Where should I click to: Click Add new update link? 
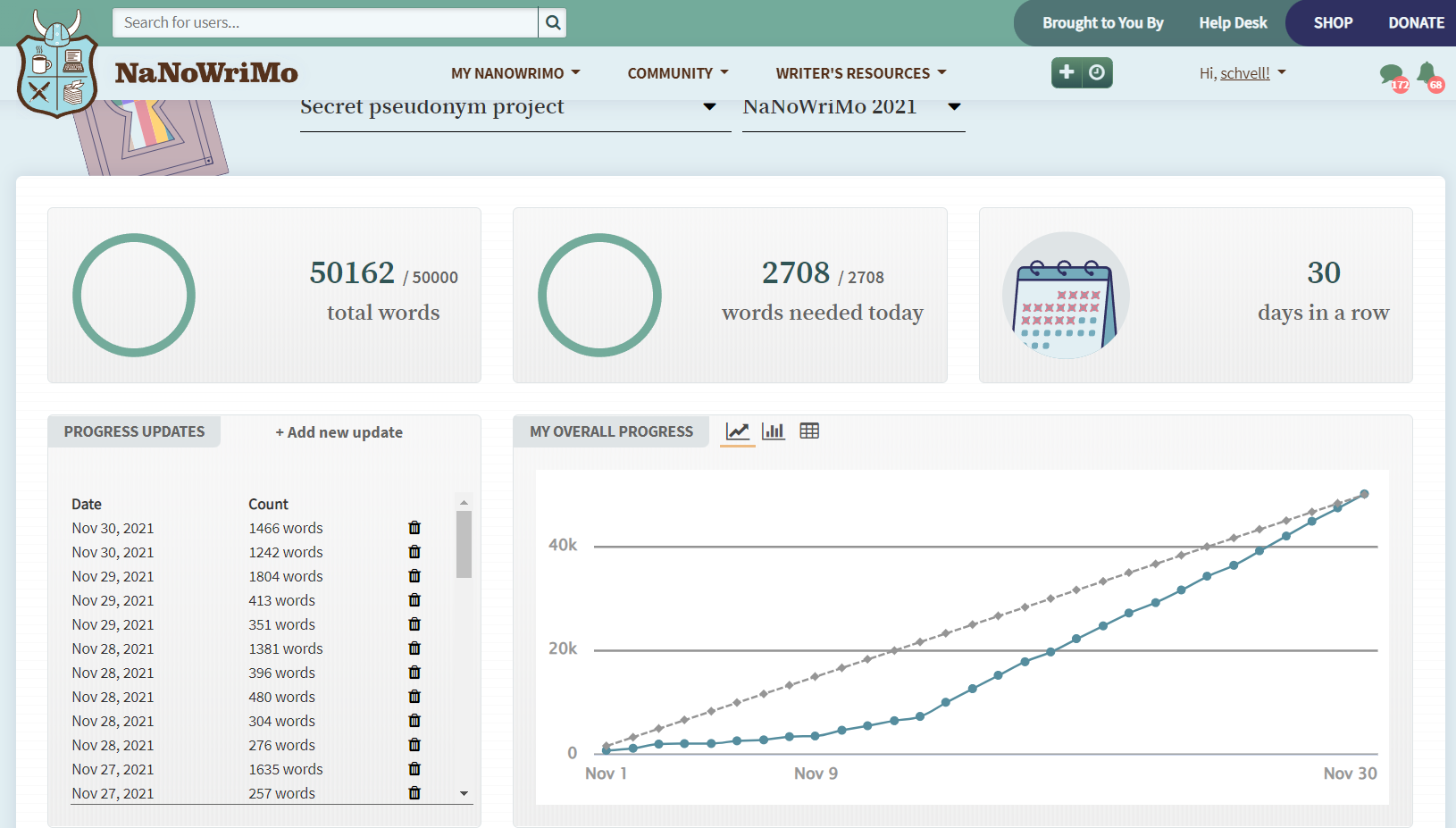click(x=339, y=432)
